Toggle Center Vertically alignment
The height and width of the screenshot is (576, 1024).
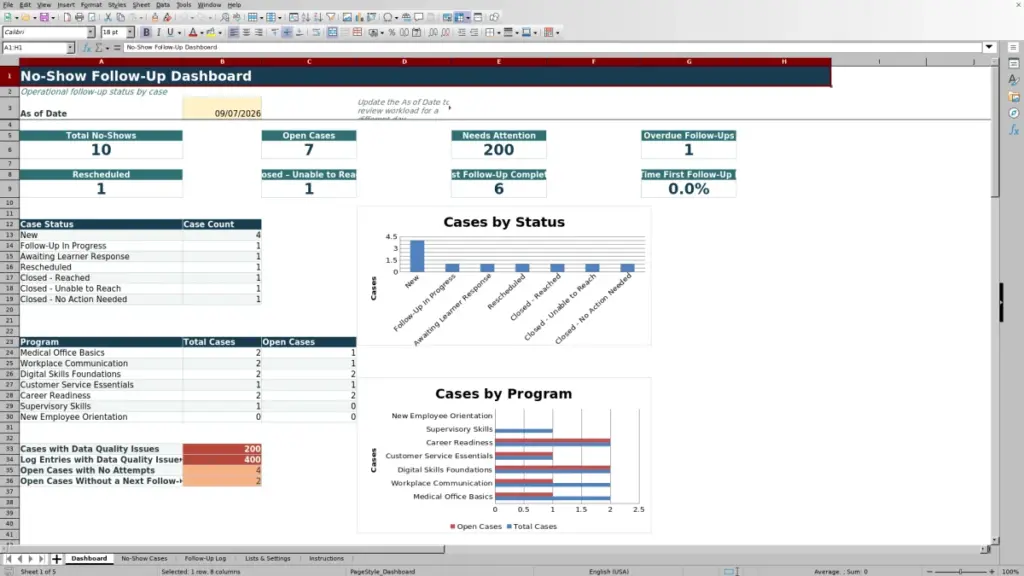287,32
